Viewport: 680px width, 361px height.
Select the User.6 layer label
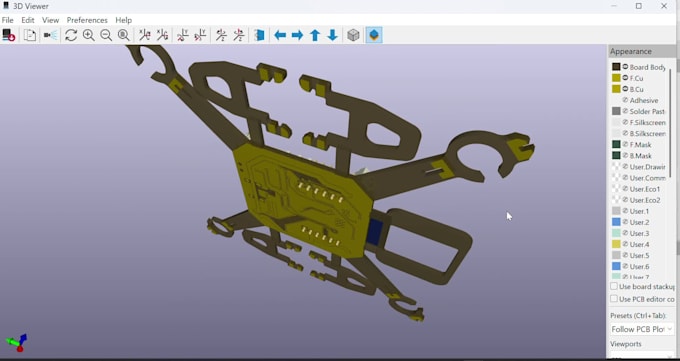pyautogui.click(x=639, y=266)
